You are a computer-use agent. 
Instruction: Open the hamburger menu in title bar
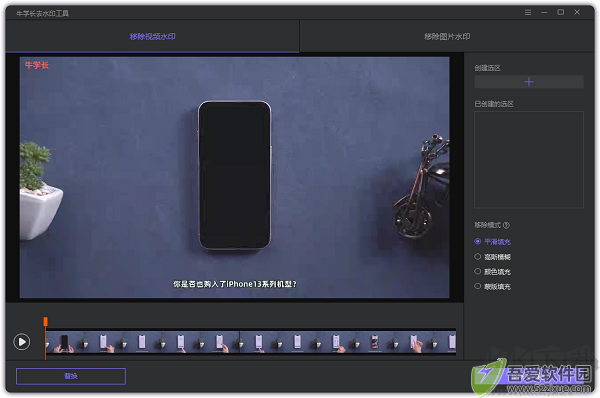tap(528, 13)
